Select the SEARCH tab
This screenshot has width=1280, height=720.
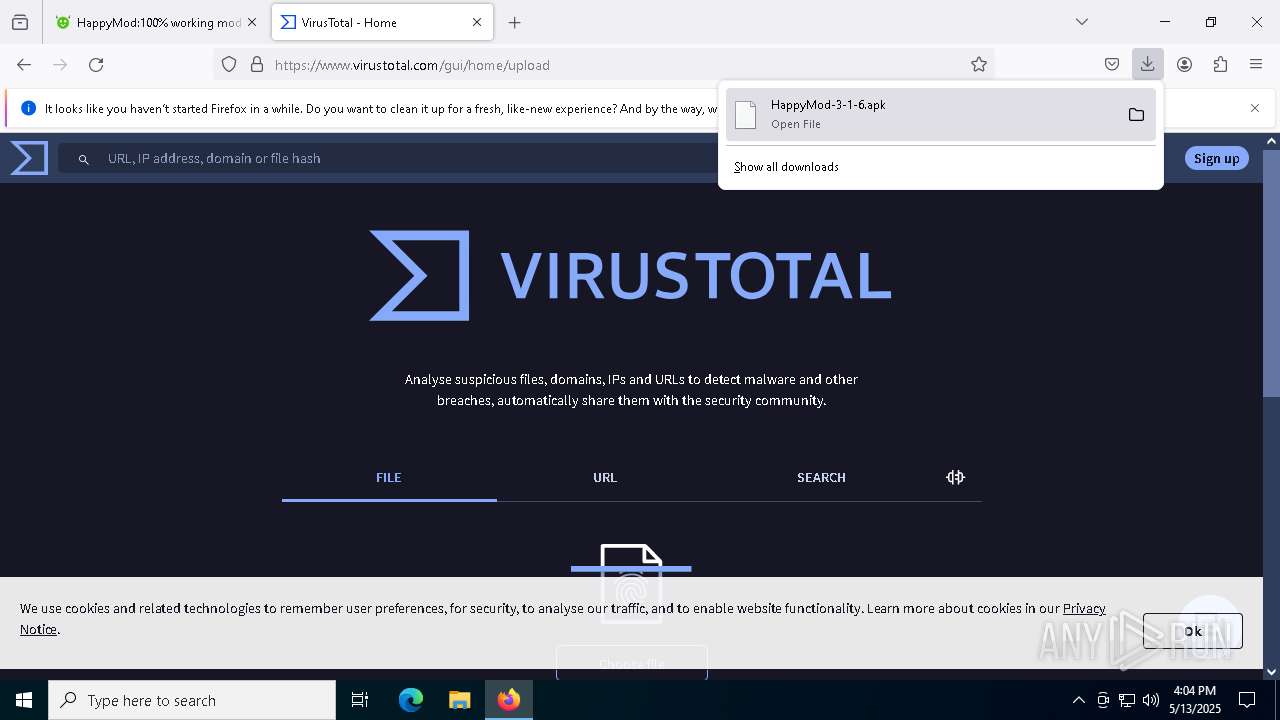[x=821, y=478]
